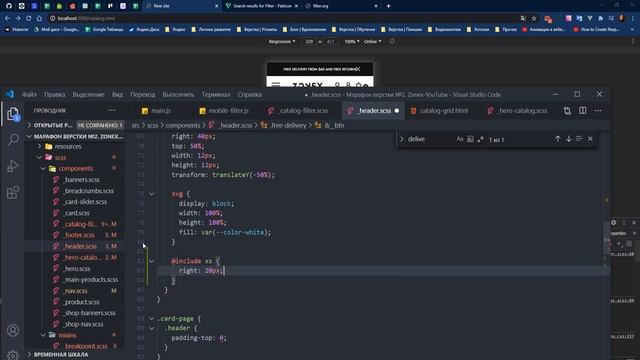The image size is (640, 360).
Task: Open the Search view in activity bar
Action: 13,140
